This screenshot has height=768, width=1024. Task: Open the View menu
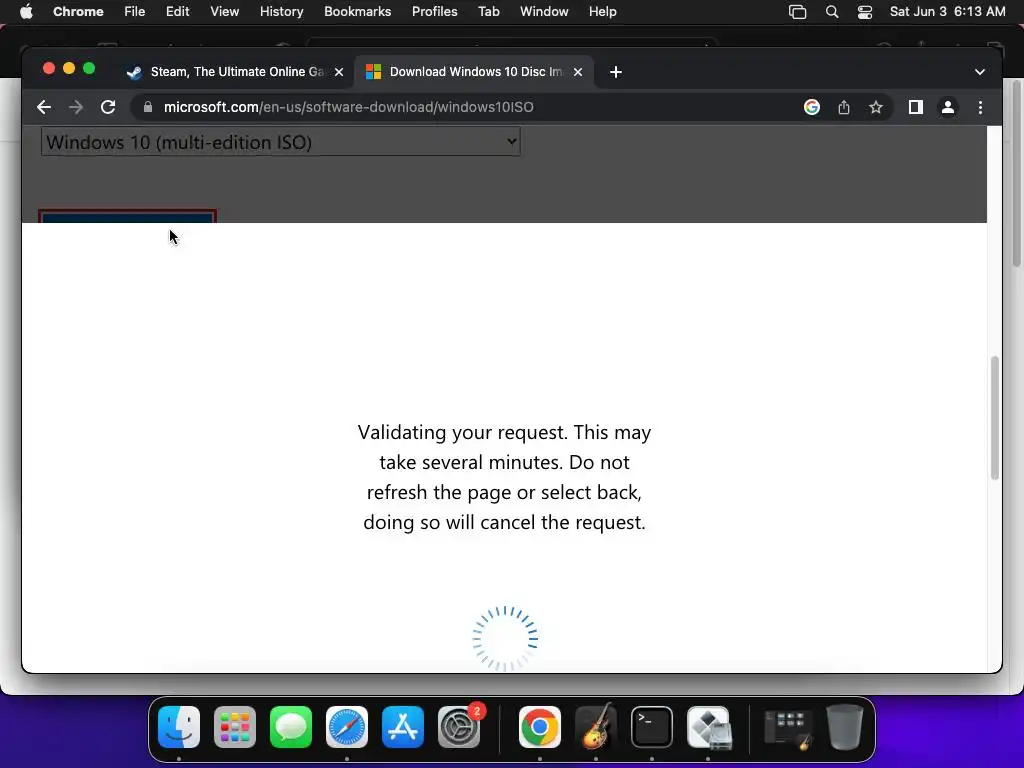click(224, 12)
